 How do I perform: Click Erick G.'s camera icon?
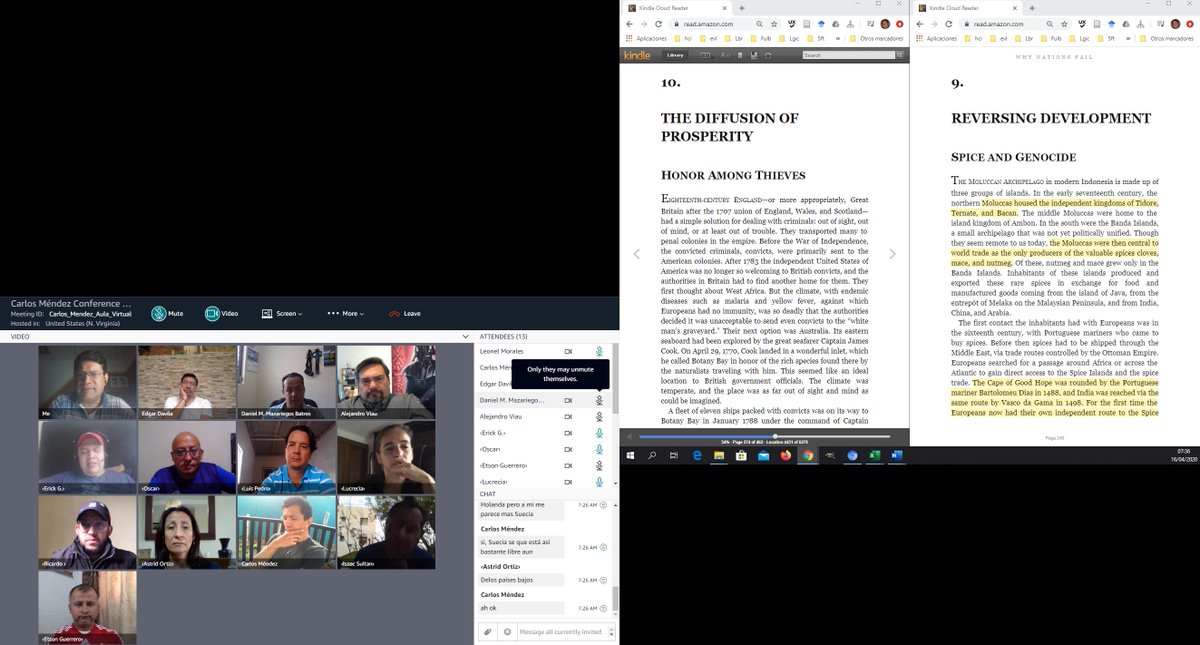pyautogui.click(x=568, y=432)
